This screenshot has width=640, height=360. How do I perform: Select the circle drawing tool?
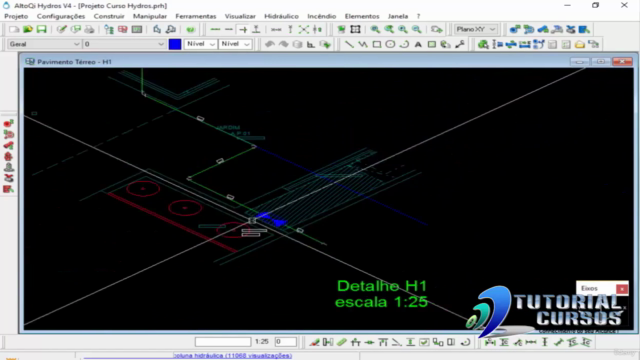click(x=390, y=44)
